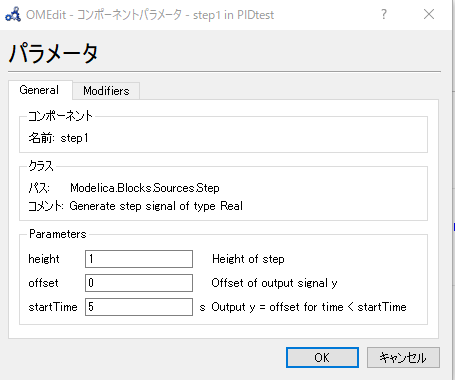The image size is (455, 380).
Task: Select the startTime input field
Action: coord(139,307)
